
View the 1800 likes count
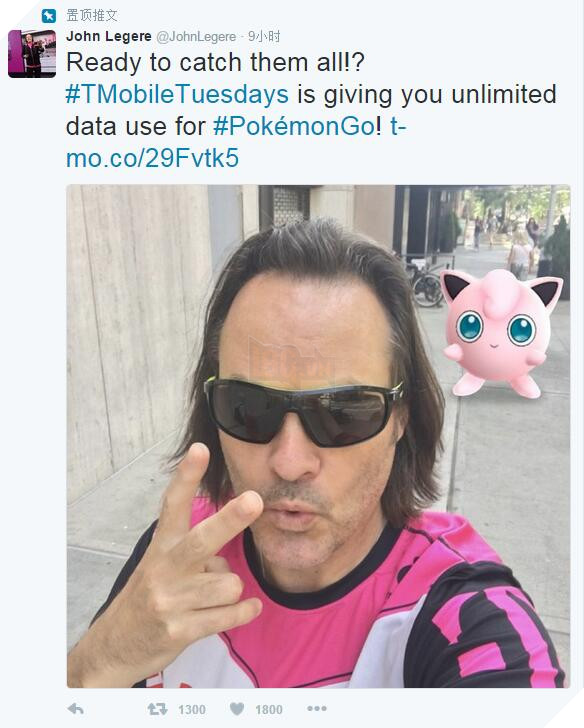269,709
